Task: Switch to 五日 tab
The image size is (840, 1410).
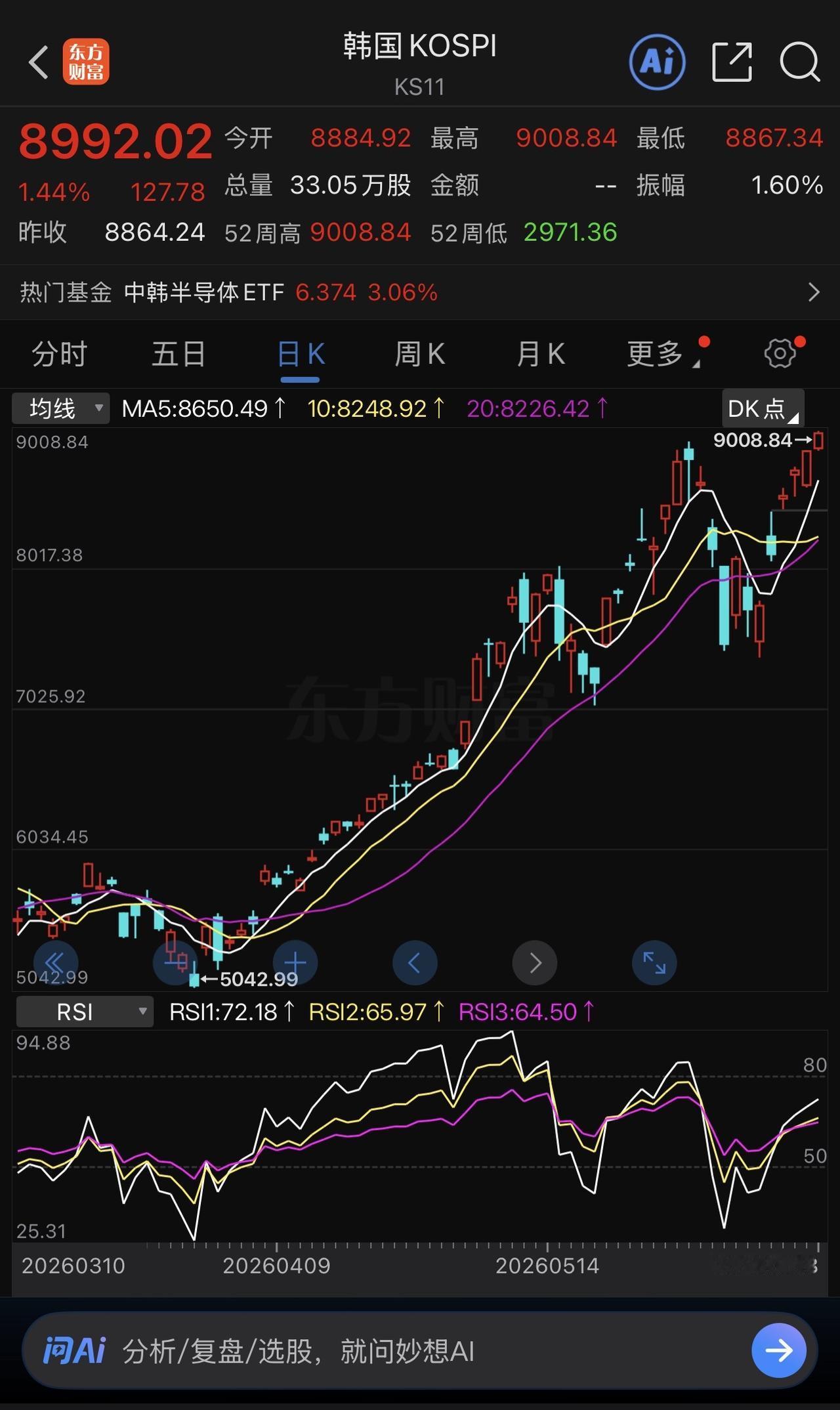Action: pyautogui.click(x=178, y=354)
